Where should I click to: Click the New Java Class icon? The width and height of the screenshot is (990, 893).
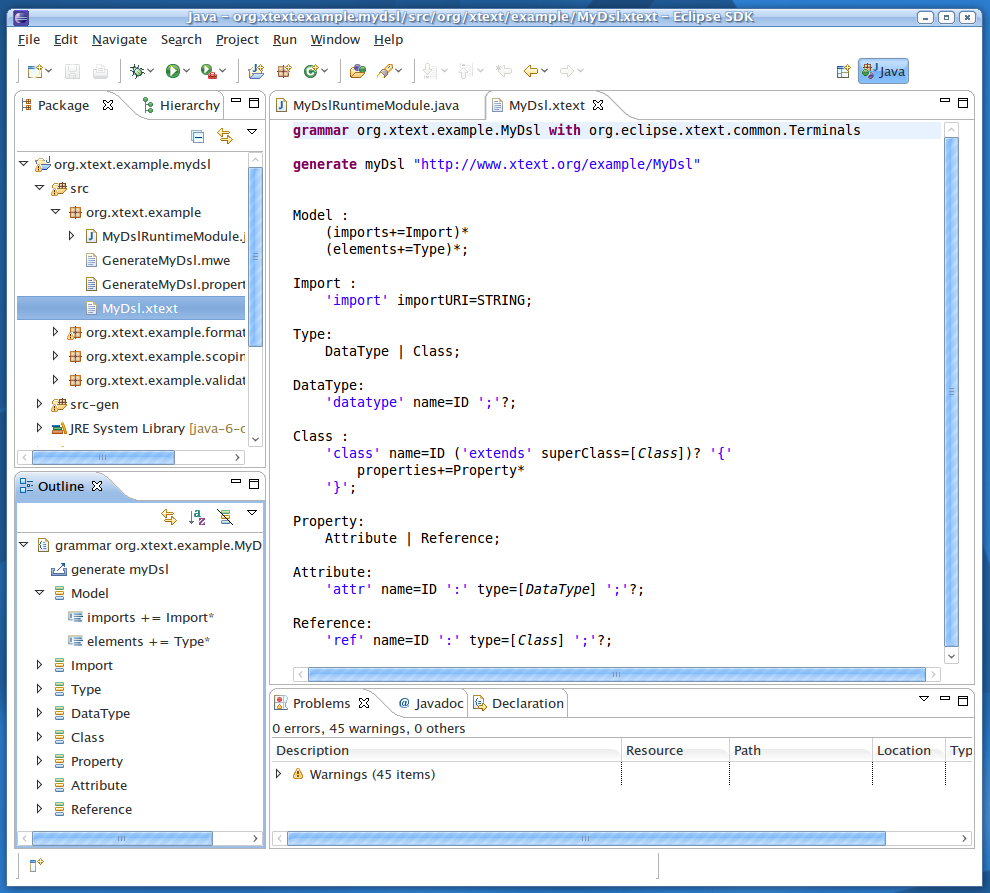[311, 71]
